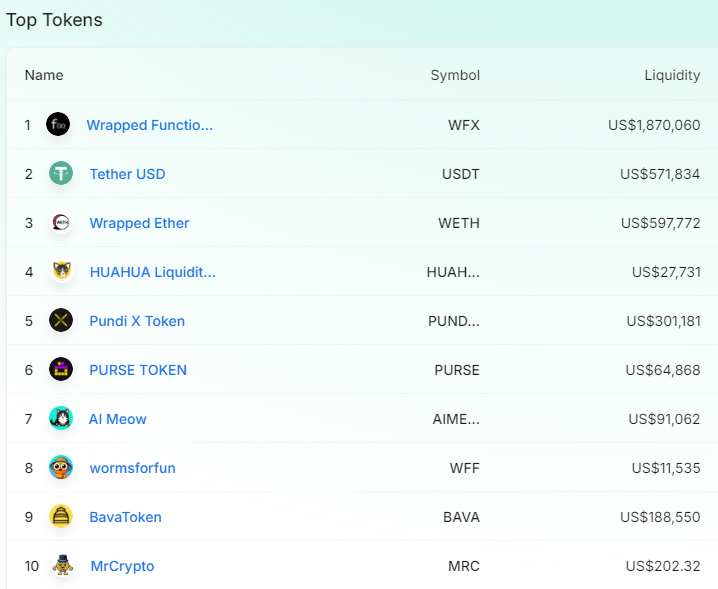Click the Top Tokens heading
Image resolution: width=718 pixels, height=589 pixels.
54,20
